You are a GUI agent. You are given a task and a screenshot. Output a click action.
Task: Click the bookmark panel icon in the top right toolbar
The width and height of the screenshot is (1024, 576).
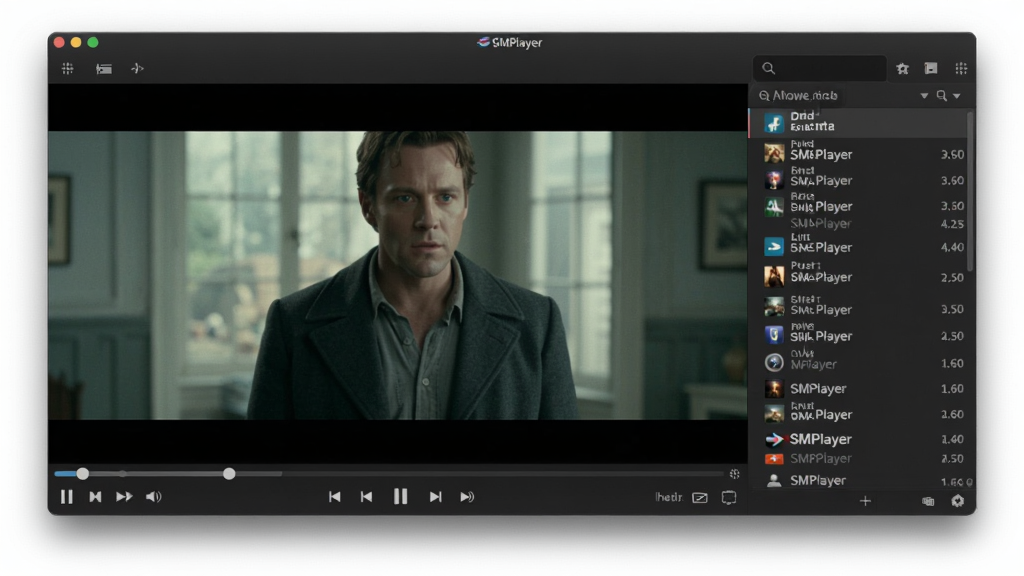931,68
